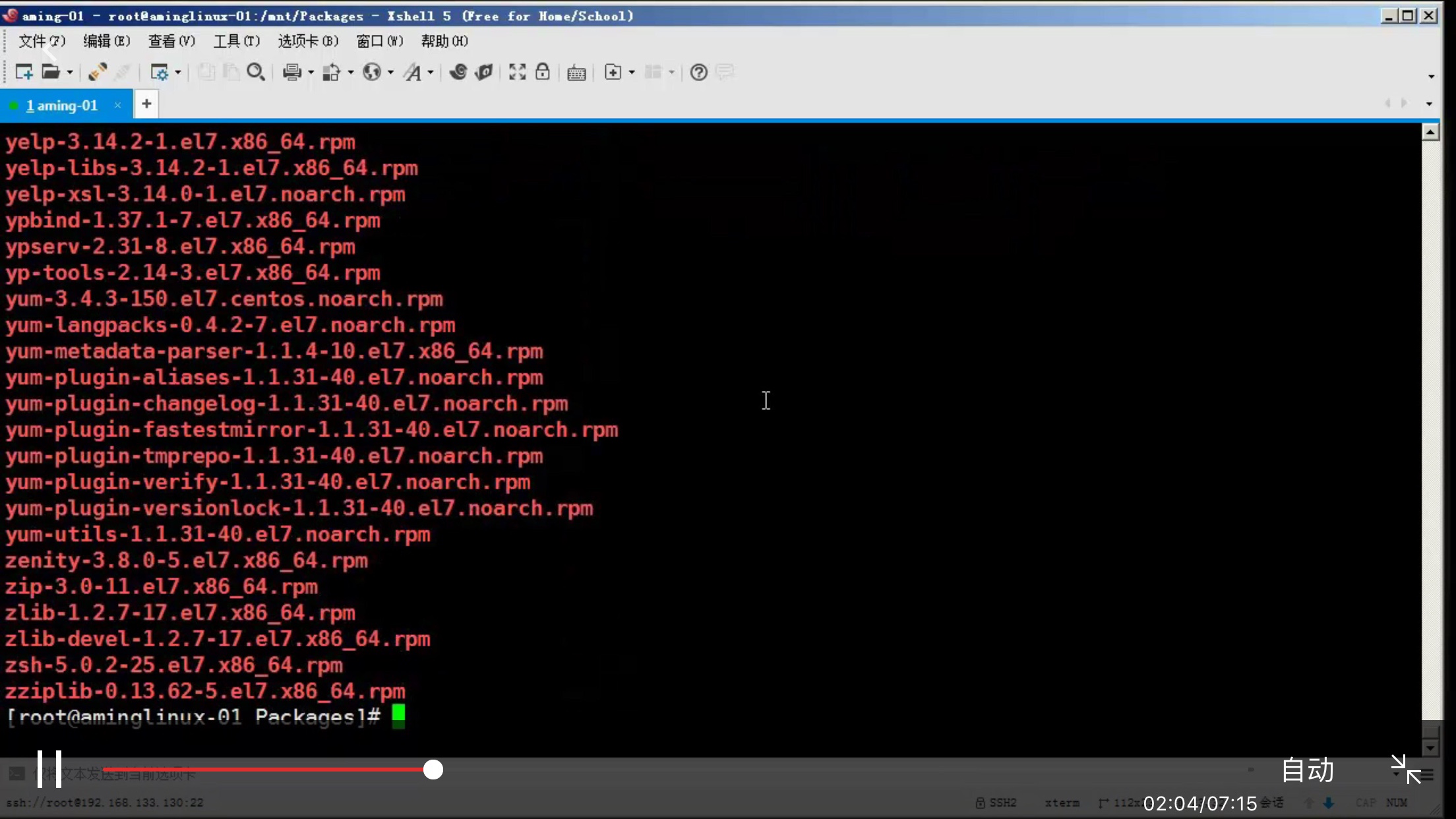Click the Paste icon in toolbar
The image size is (1456, 819).
231,72
